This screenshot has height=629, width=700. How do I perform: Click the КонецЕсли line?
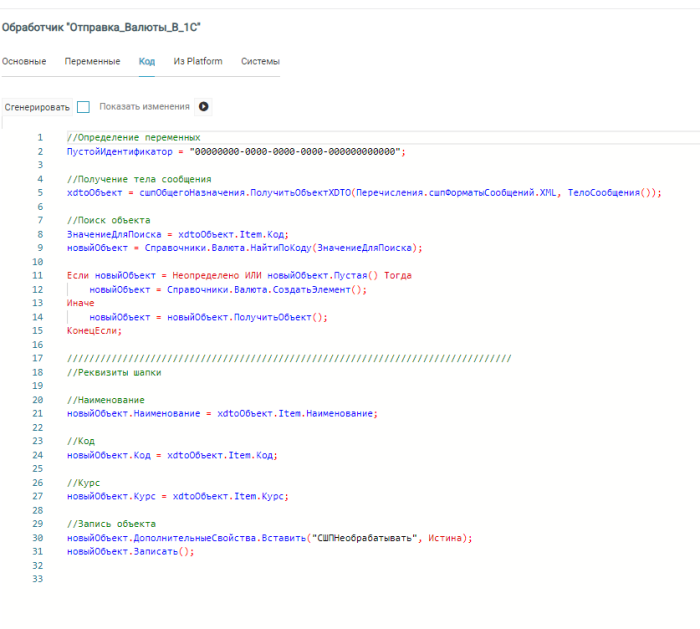(94, 330)
